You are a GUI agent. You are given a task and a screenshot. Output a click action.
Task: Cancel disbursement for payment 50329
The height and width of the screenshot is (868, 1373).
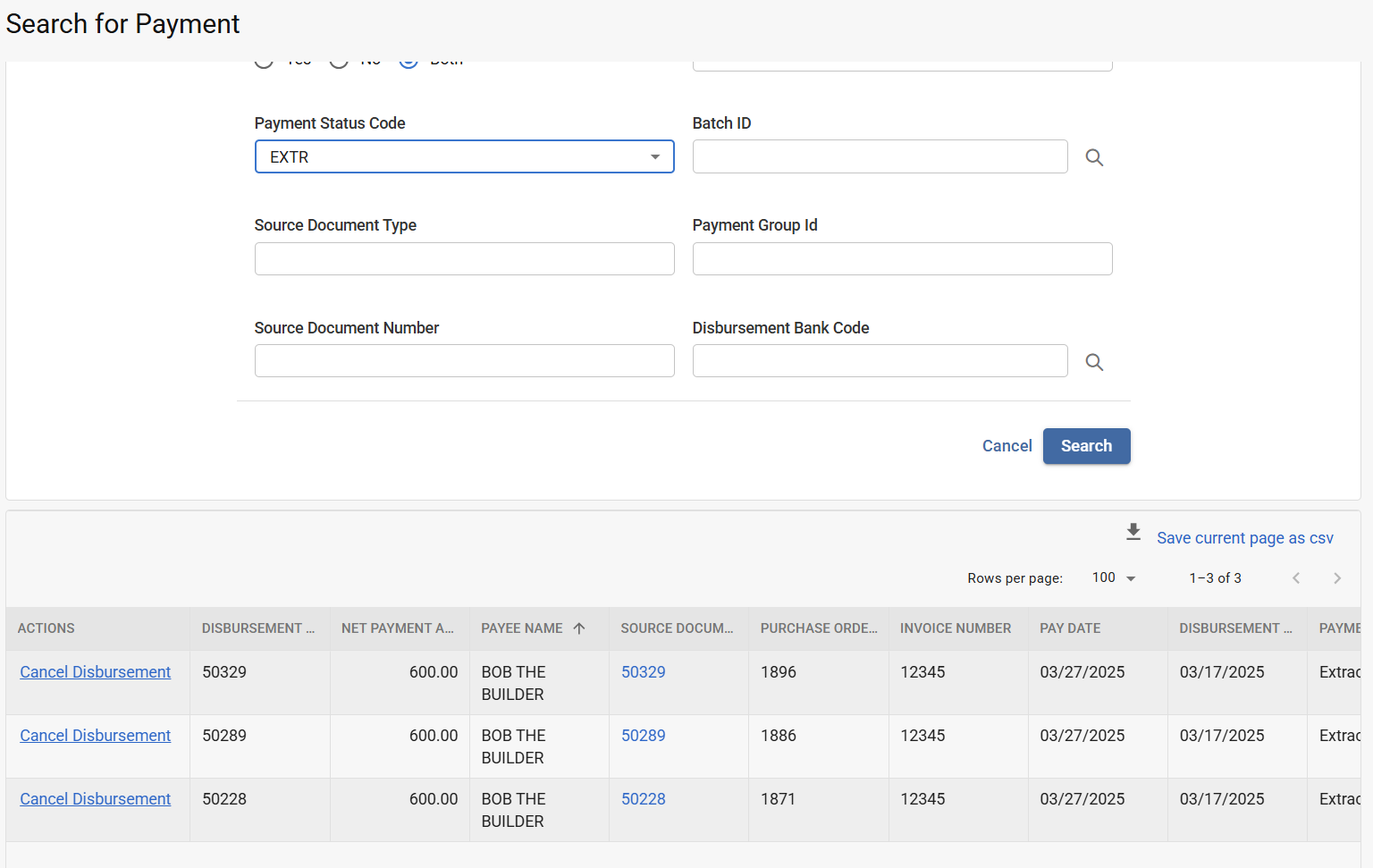coord(96,672)
